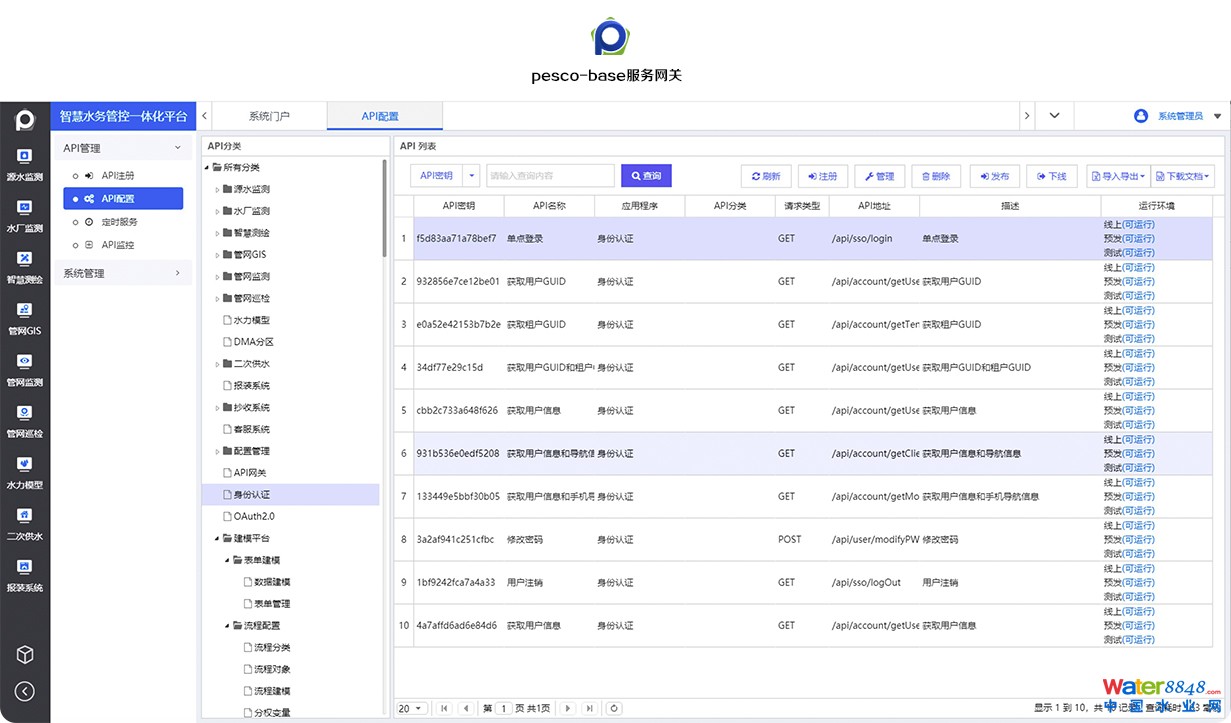Click the search query input field
This screenshot has width=1231, height=723.
550,176
